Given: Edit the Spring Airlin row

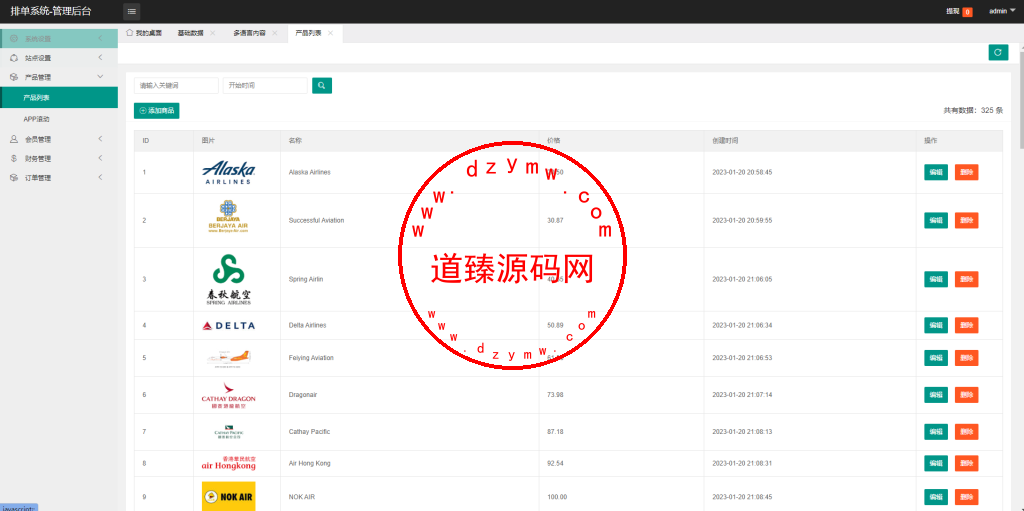Looking at the screenshot, I should pos(936,280).
